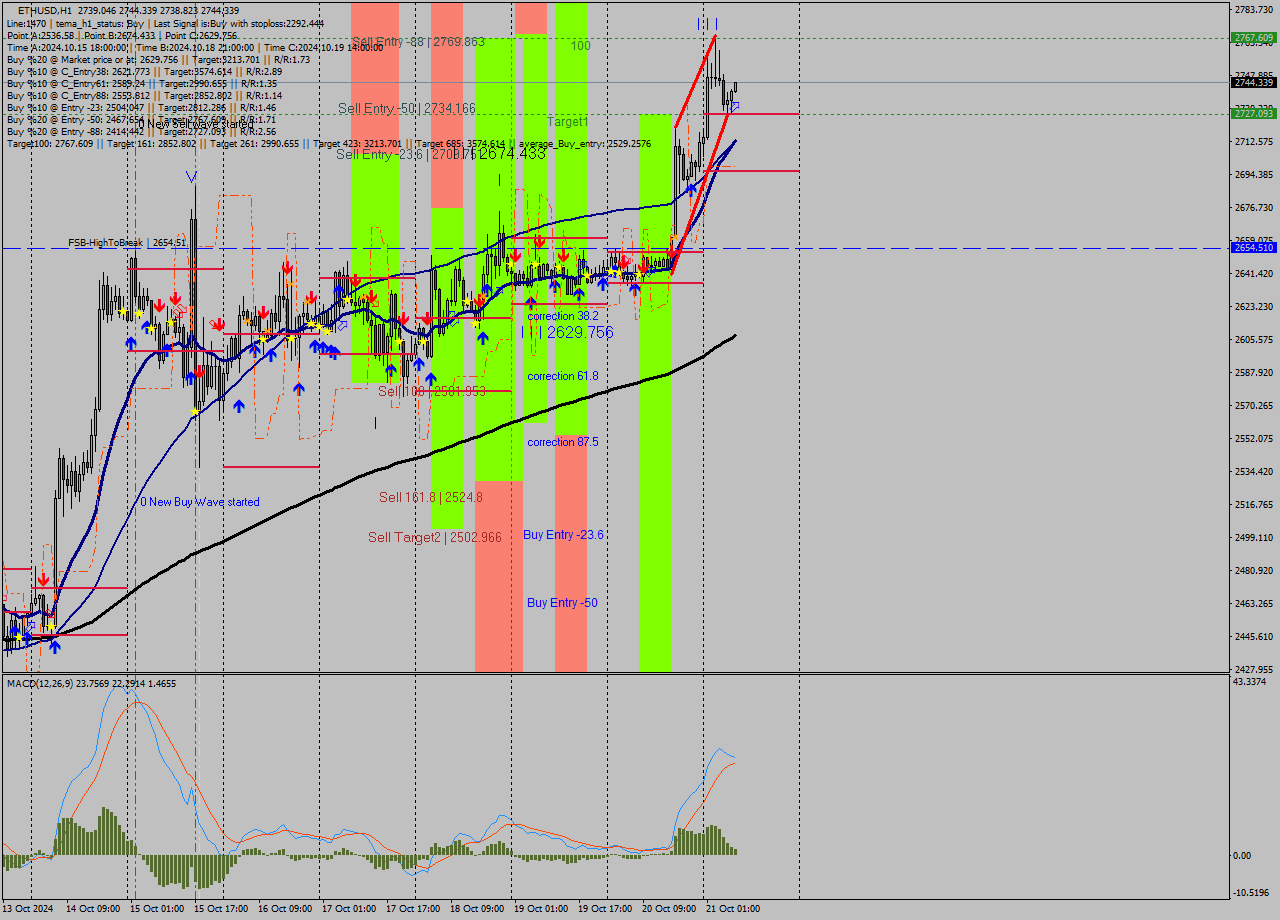This screenshot has height=920, width=1280.
Task: Click the 'correction 87.5' label
Action: (563, 442)
